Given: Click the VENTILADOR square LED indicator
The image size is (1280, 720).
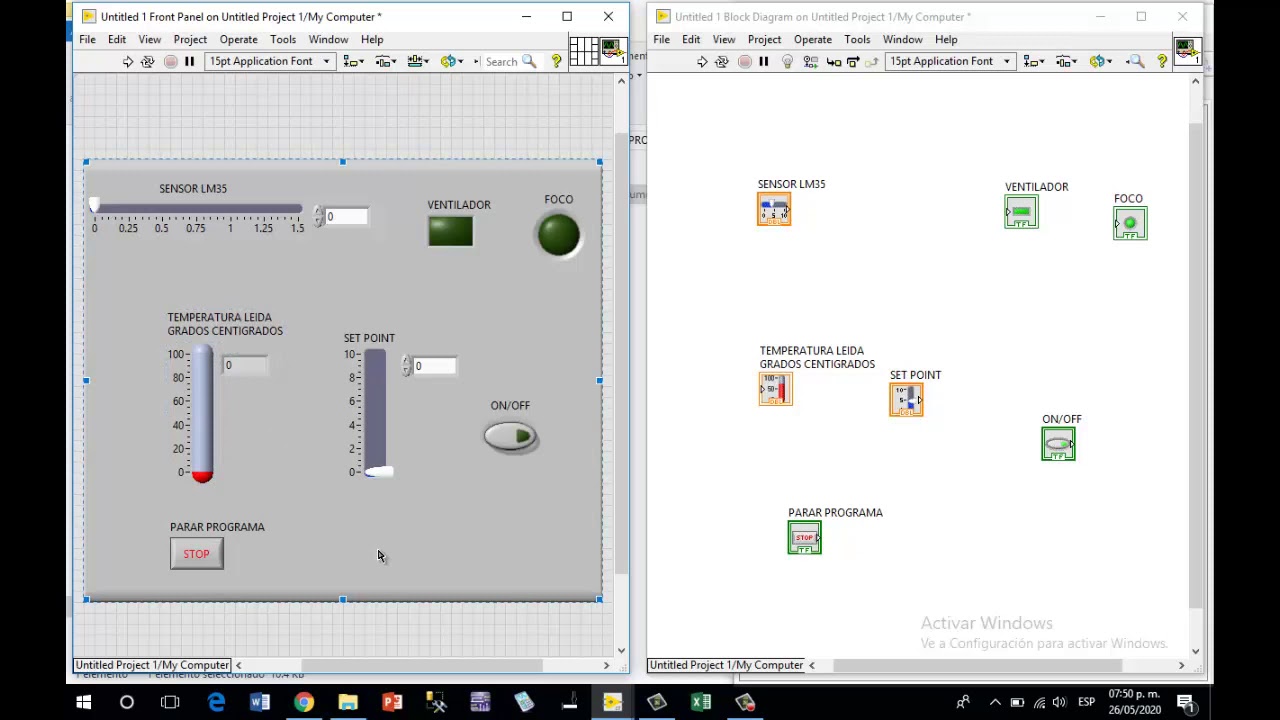Looking at the screenshot, I should pos(450,231).
